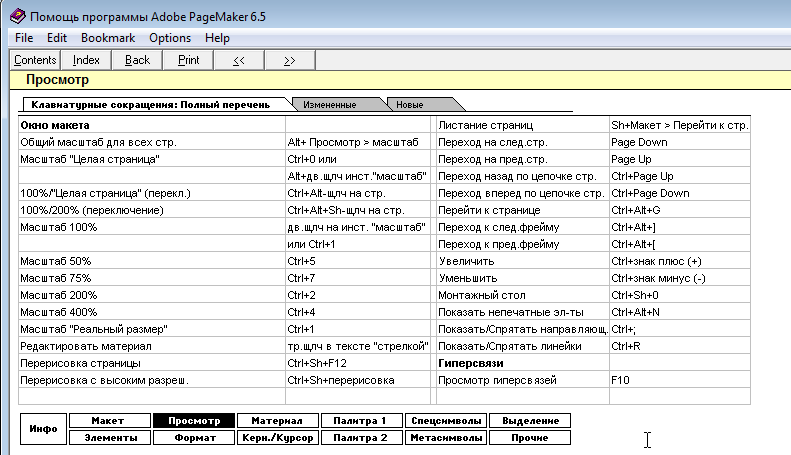
Task: Click 'Перерисовка с высоким разреш.' cell
Action: (152, 380)
